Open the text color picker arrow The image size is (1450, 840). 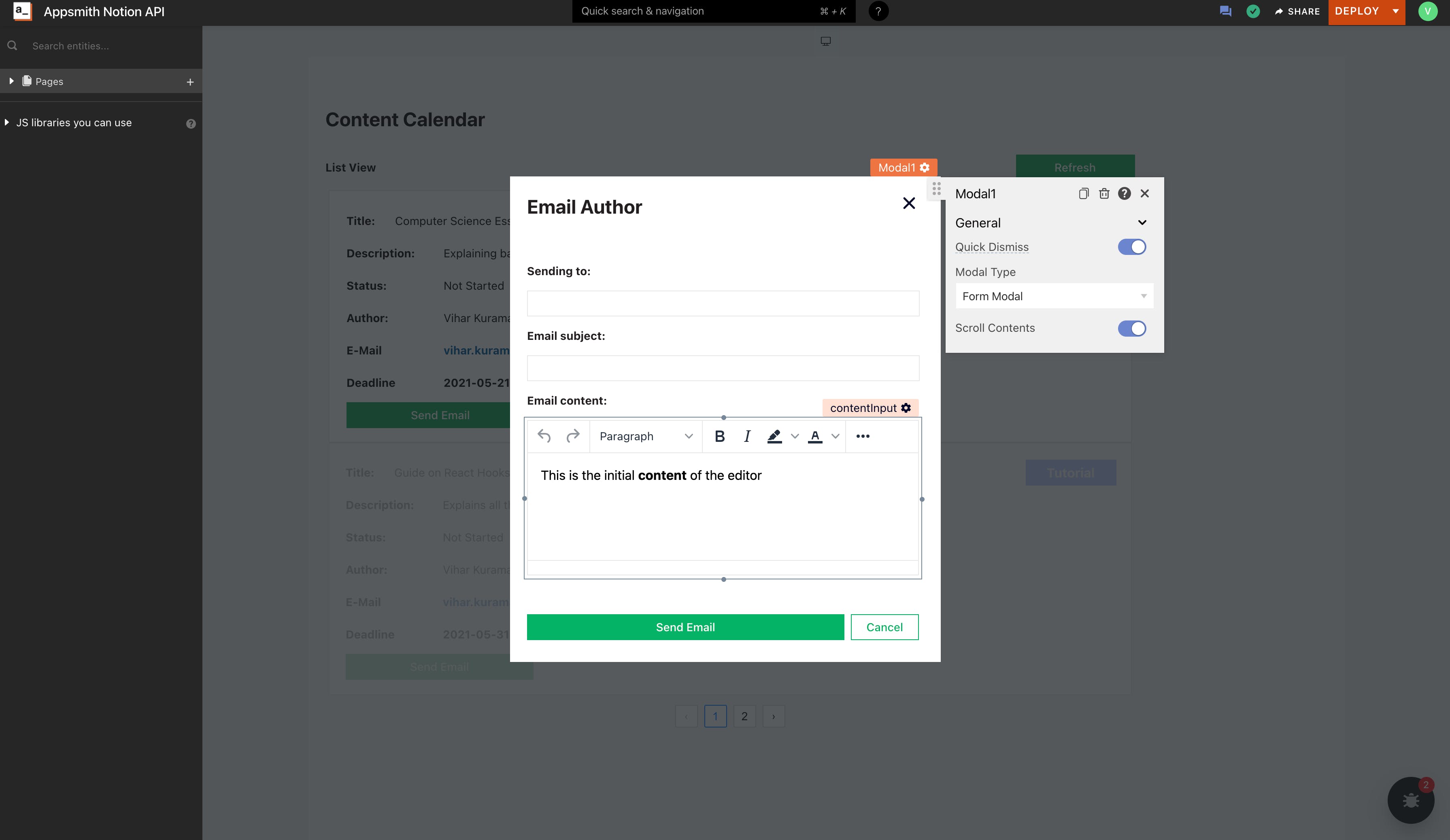pos(836,436)
